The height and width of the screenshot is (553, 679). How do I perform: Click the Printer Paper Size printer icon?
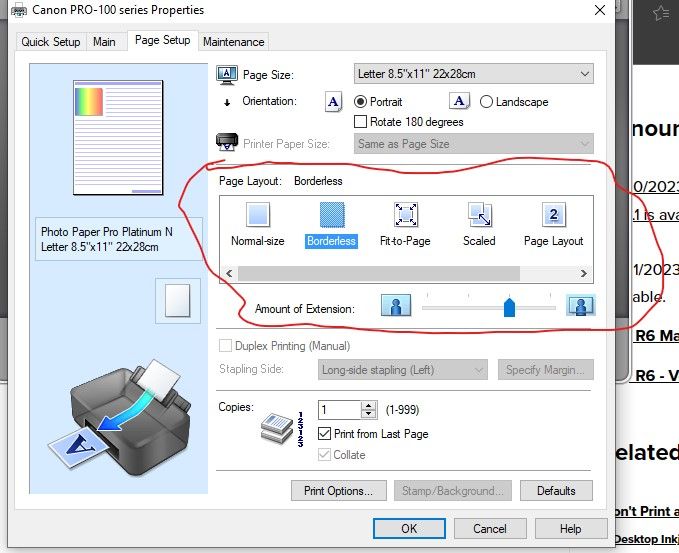coord(227,142)
